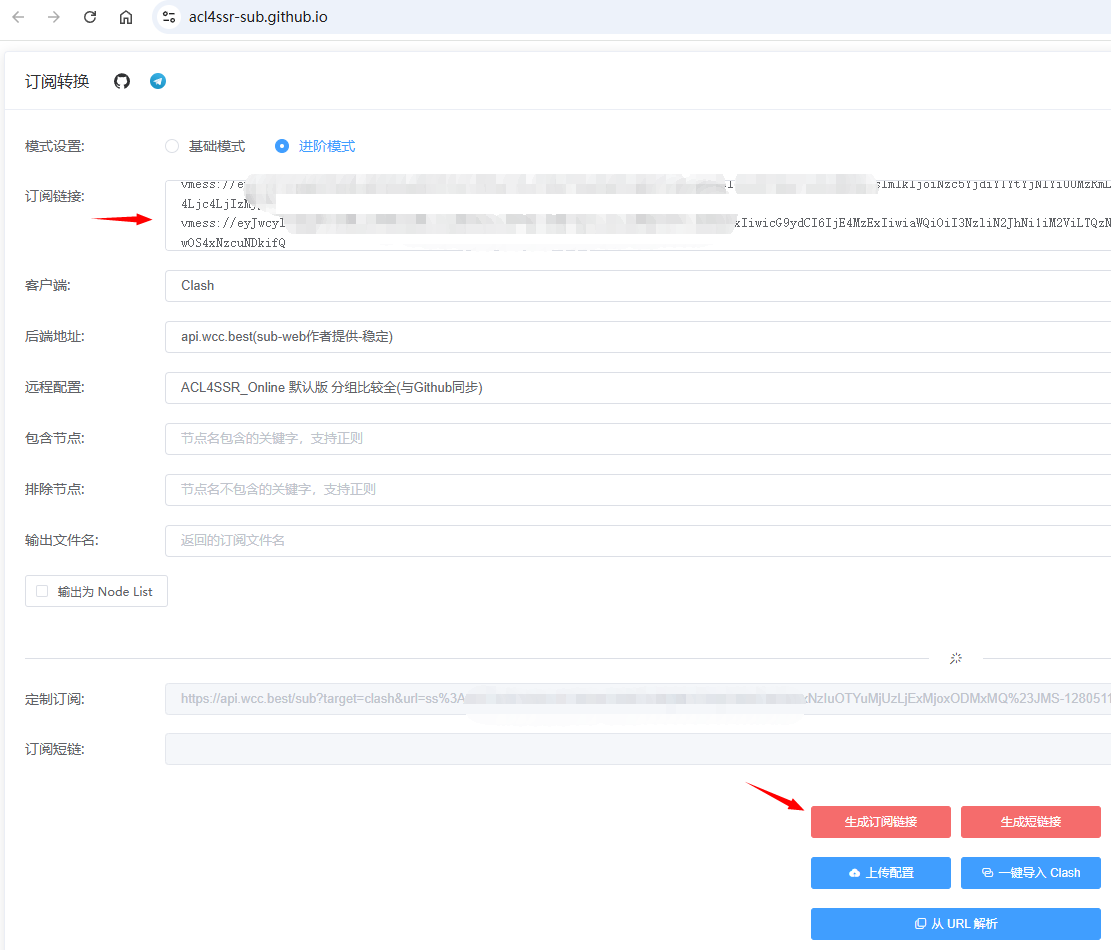Click the 生成短链接 button

pyautogui.click(x=1030, y=822)
